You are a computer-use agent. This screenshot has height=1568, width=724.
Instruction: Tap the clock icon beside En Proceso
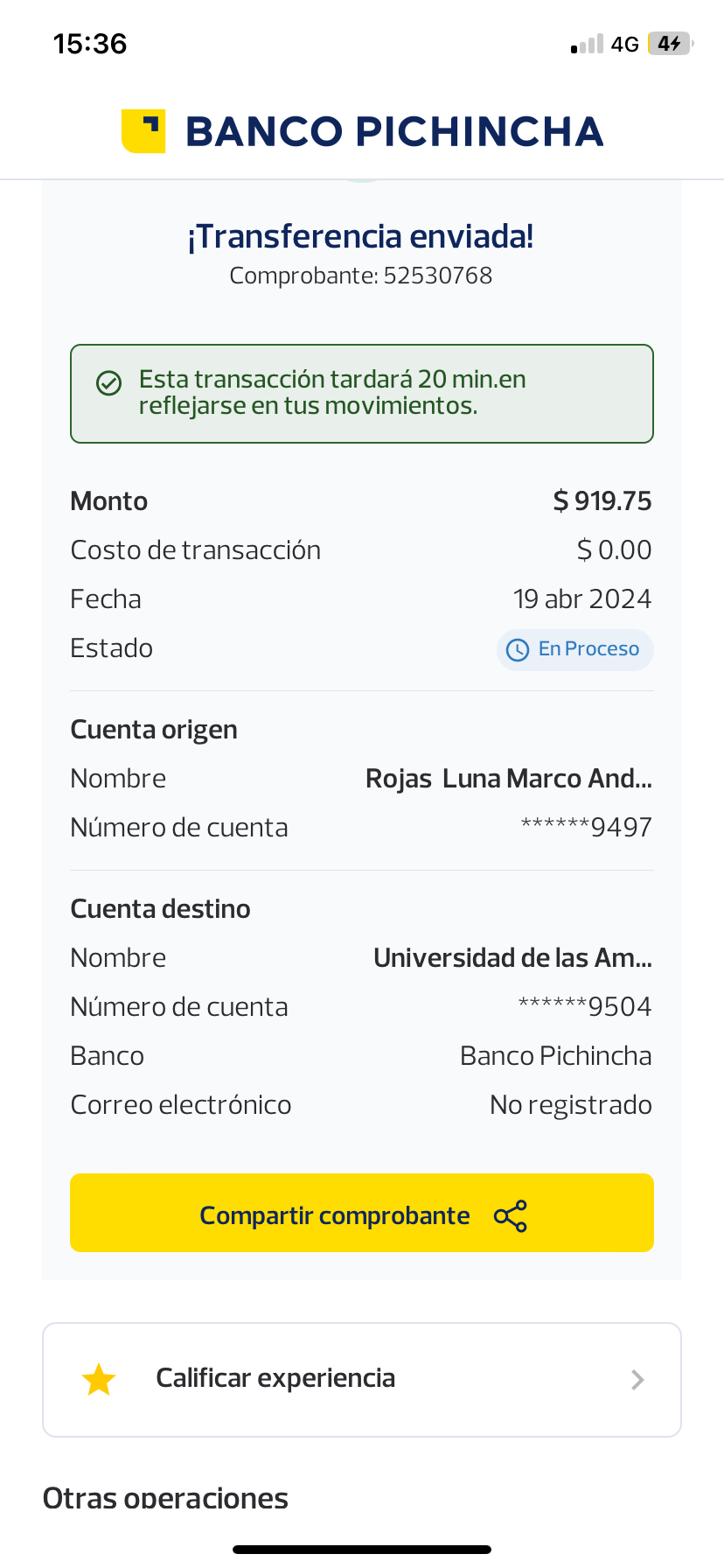click(518, 650)
